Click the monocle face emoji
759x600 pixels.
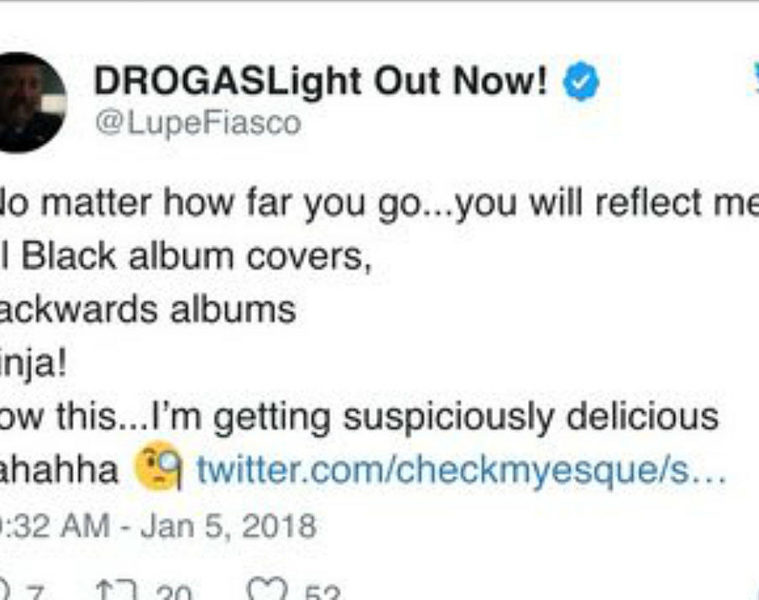point(158,466)
